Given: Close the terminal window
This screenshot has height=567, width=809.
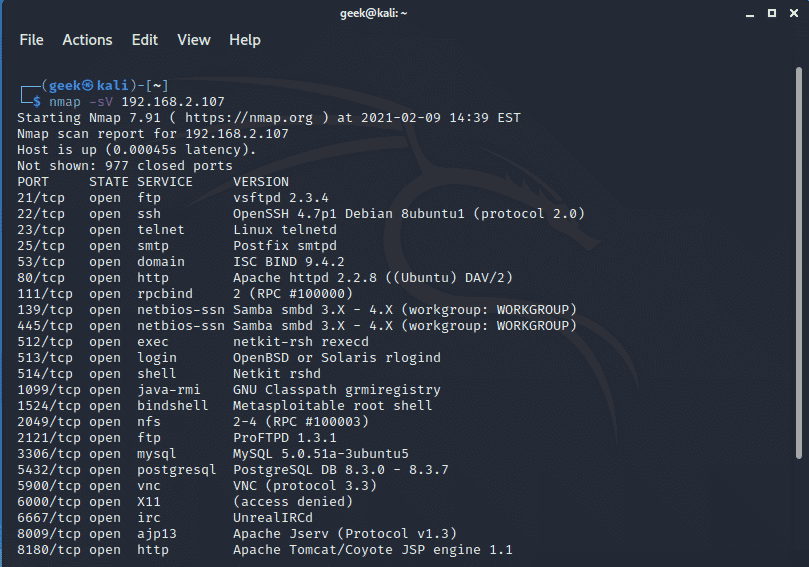Looking at the screenshot, I should click(794, 13).
